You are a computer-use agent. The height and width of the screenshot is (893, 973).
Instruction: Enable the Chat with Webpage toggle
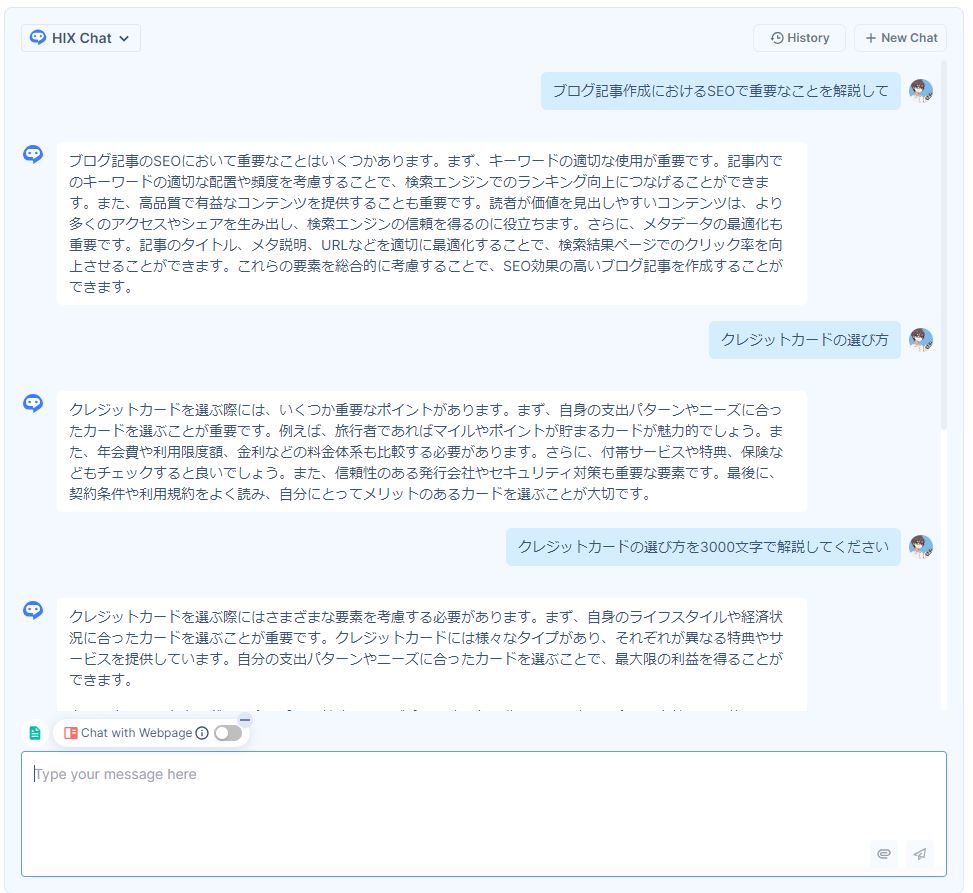tap(229, 733)
